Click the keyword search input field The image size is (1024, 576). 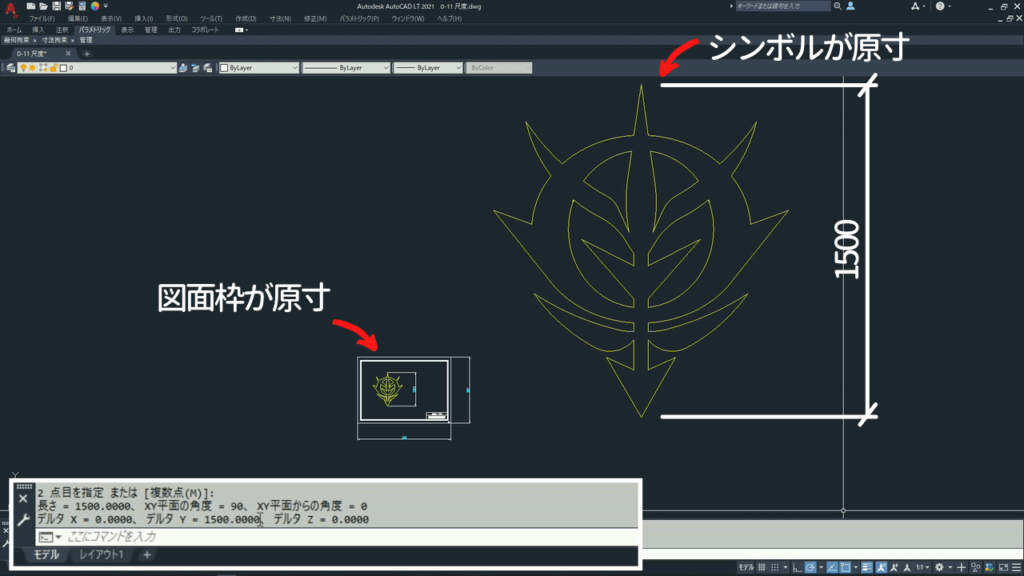pyautogui.click(x=782, y=6)
